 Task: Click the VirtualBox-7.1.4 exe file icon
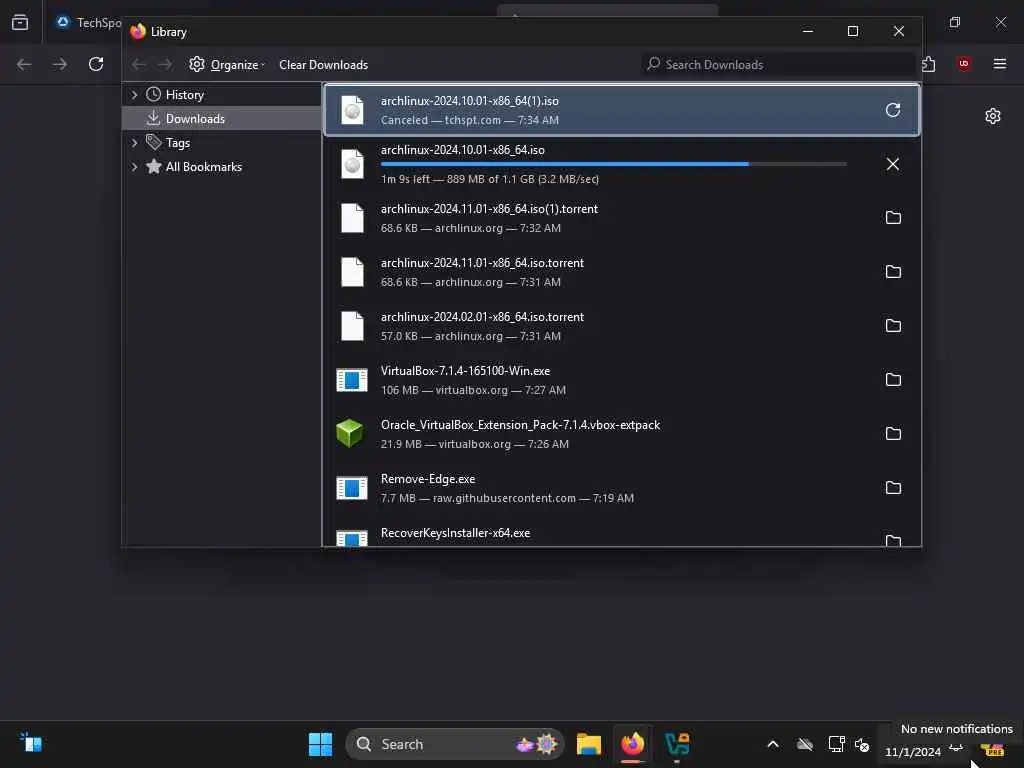tap(351, 380)
